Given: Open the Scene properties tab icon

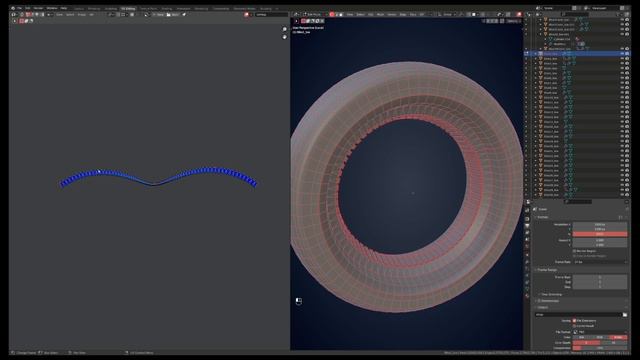Looking at the screenshot, I should 527,239.
